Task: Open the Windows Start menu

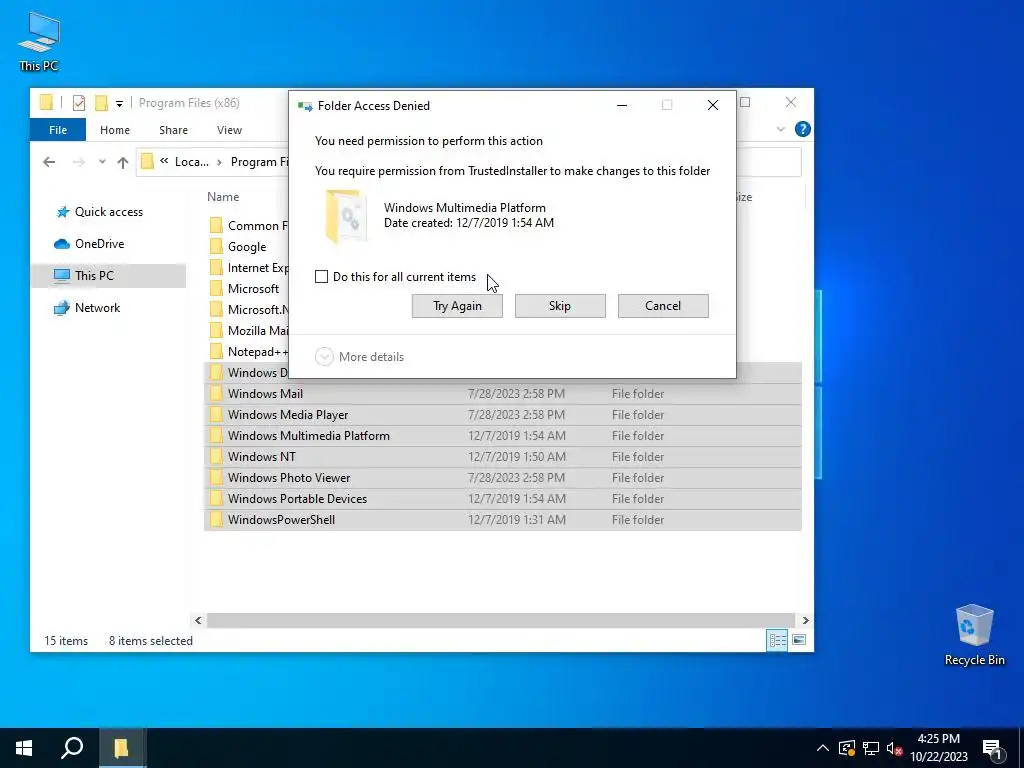Action: click(x=24, y=748)
